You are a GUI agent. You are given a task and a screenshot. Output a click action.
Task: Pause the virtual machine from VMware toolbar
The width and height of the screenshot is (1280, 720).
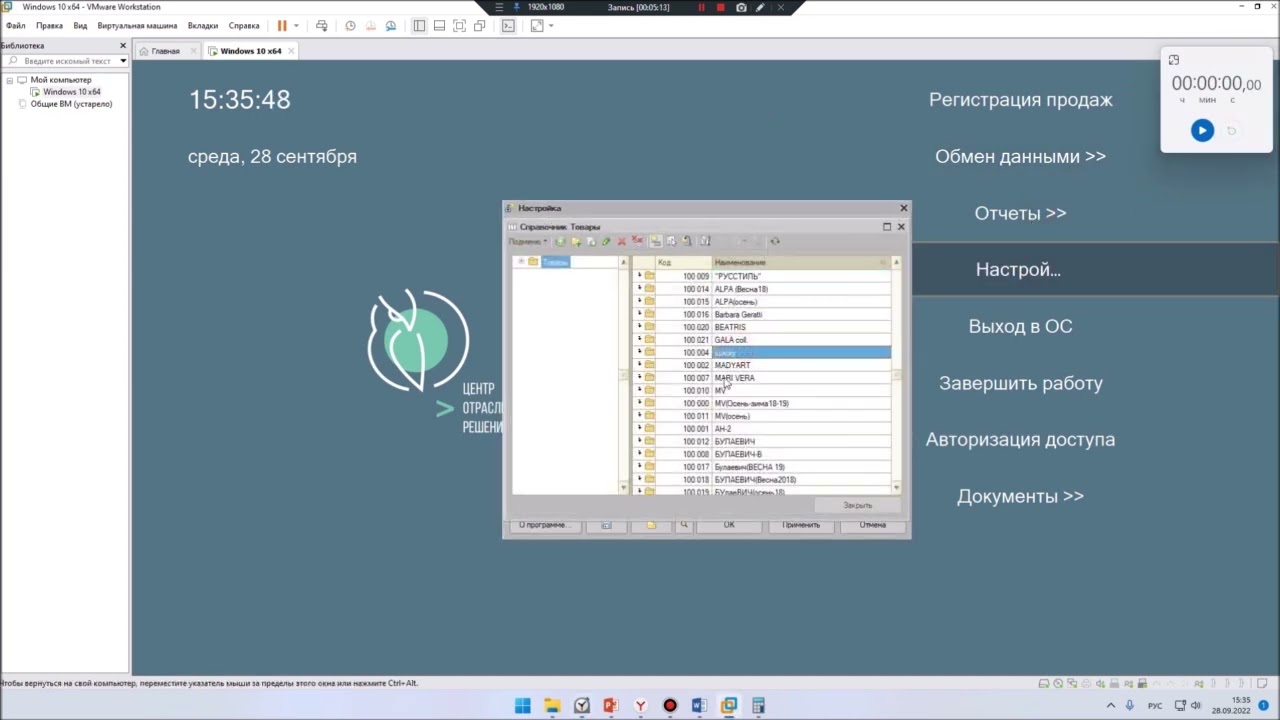(282, 25)
